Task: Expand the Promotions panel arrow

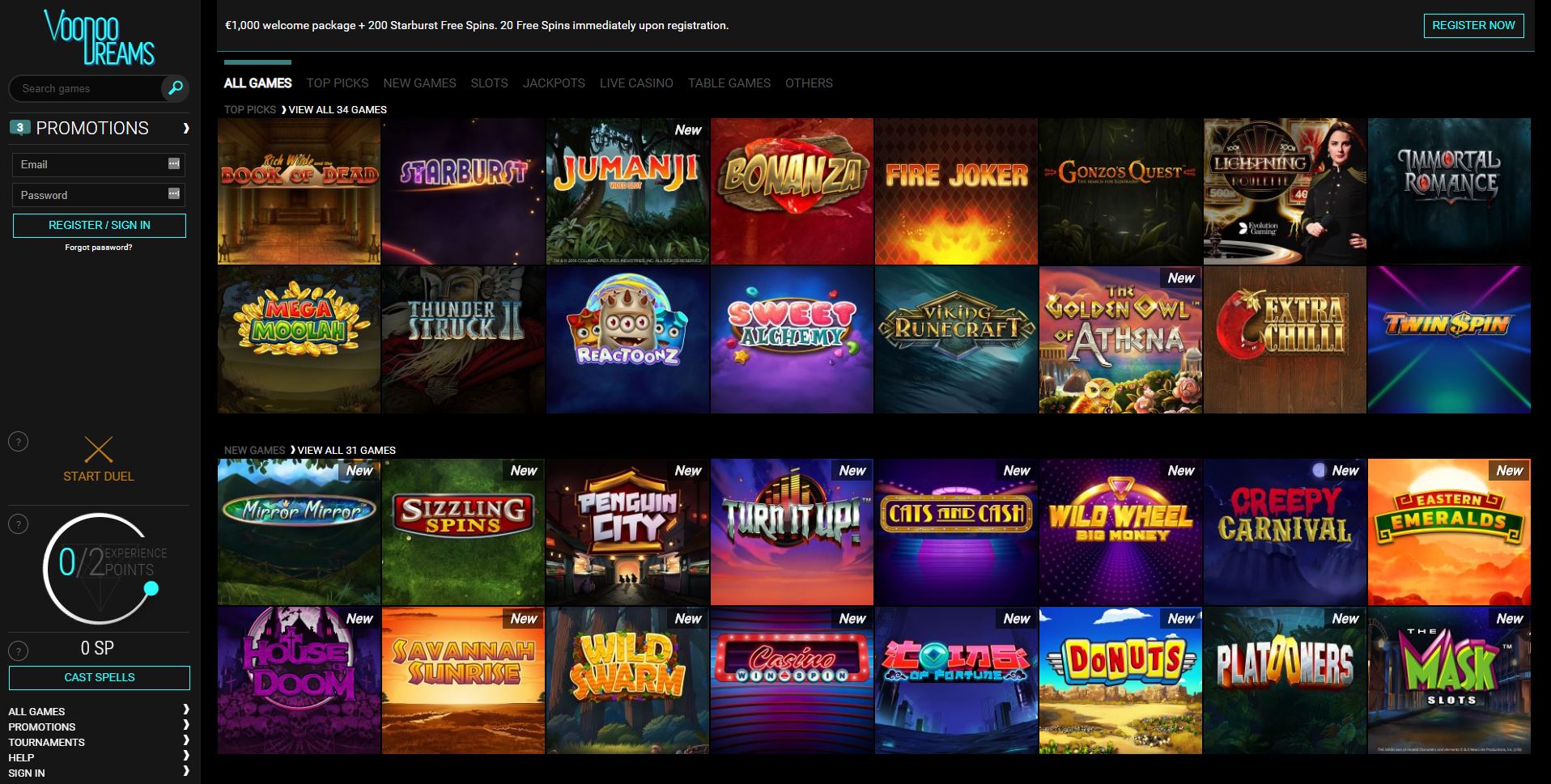Action: pos(186,128)
